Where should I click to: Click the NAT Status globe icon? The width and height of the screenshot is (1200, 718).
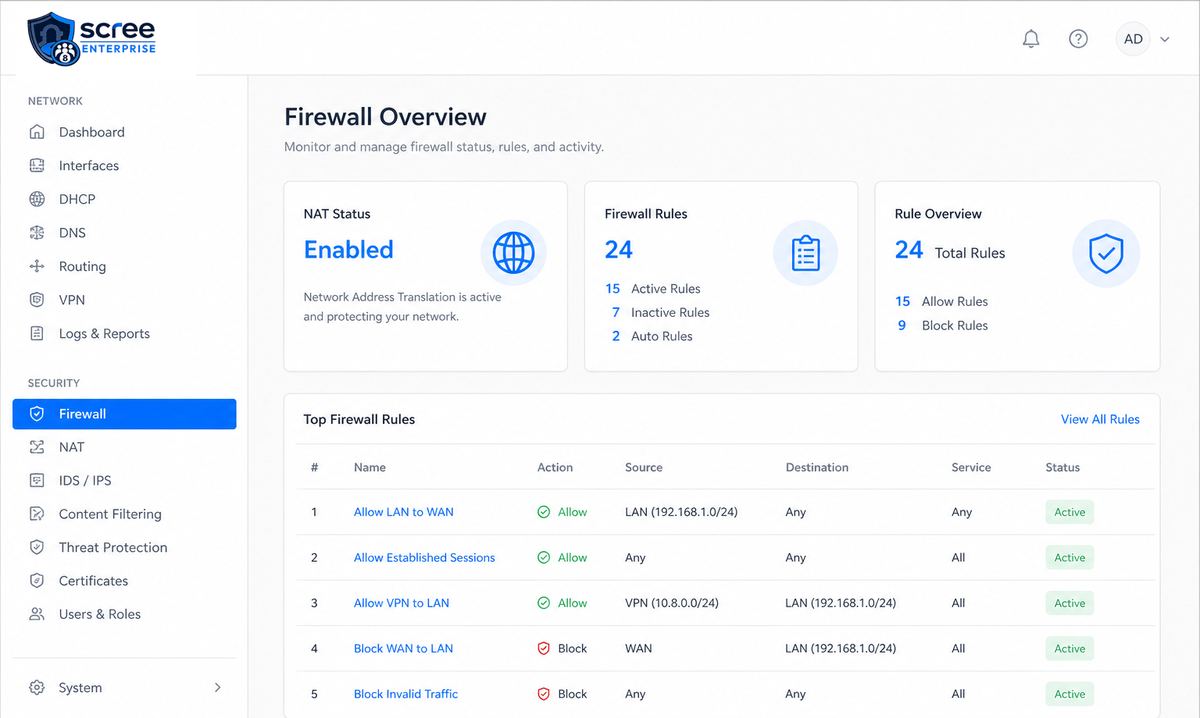click(514, 254)
